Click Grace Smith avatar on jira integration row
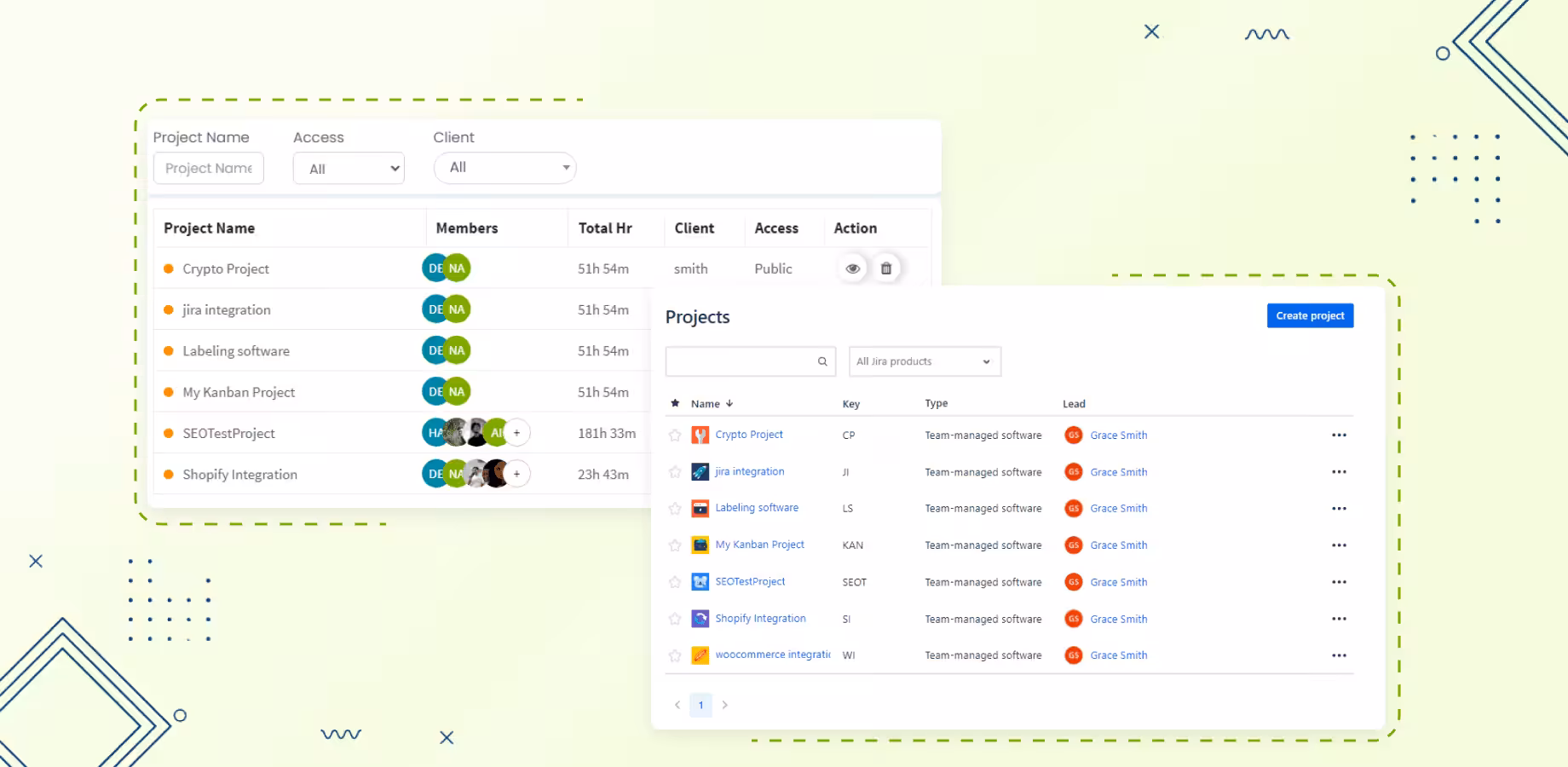The height and width of the screenshot is (767, 1568). click(1074, 472)
